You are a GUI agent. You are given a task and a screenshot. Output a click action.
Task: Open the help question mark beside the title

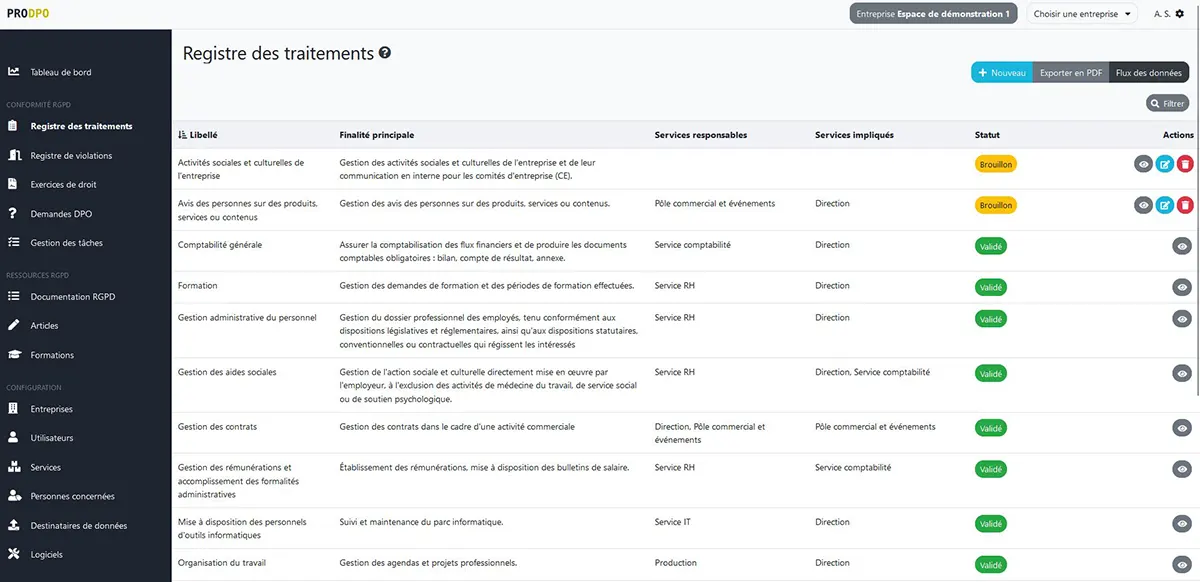click(x=385, y=54)
